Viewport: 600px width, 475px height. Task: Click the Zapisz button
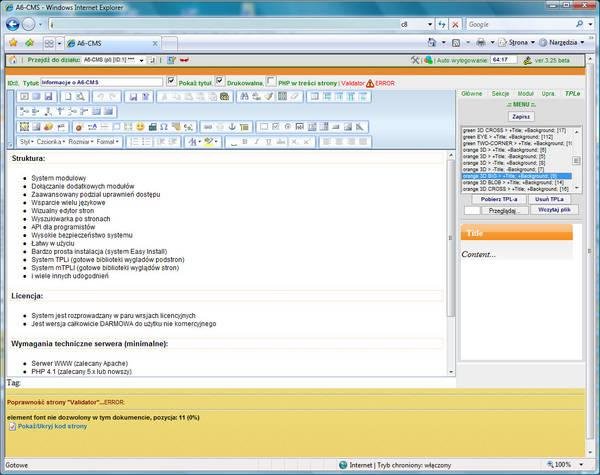point(521,116)
